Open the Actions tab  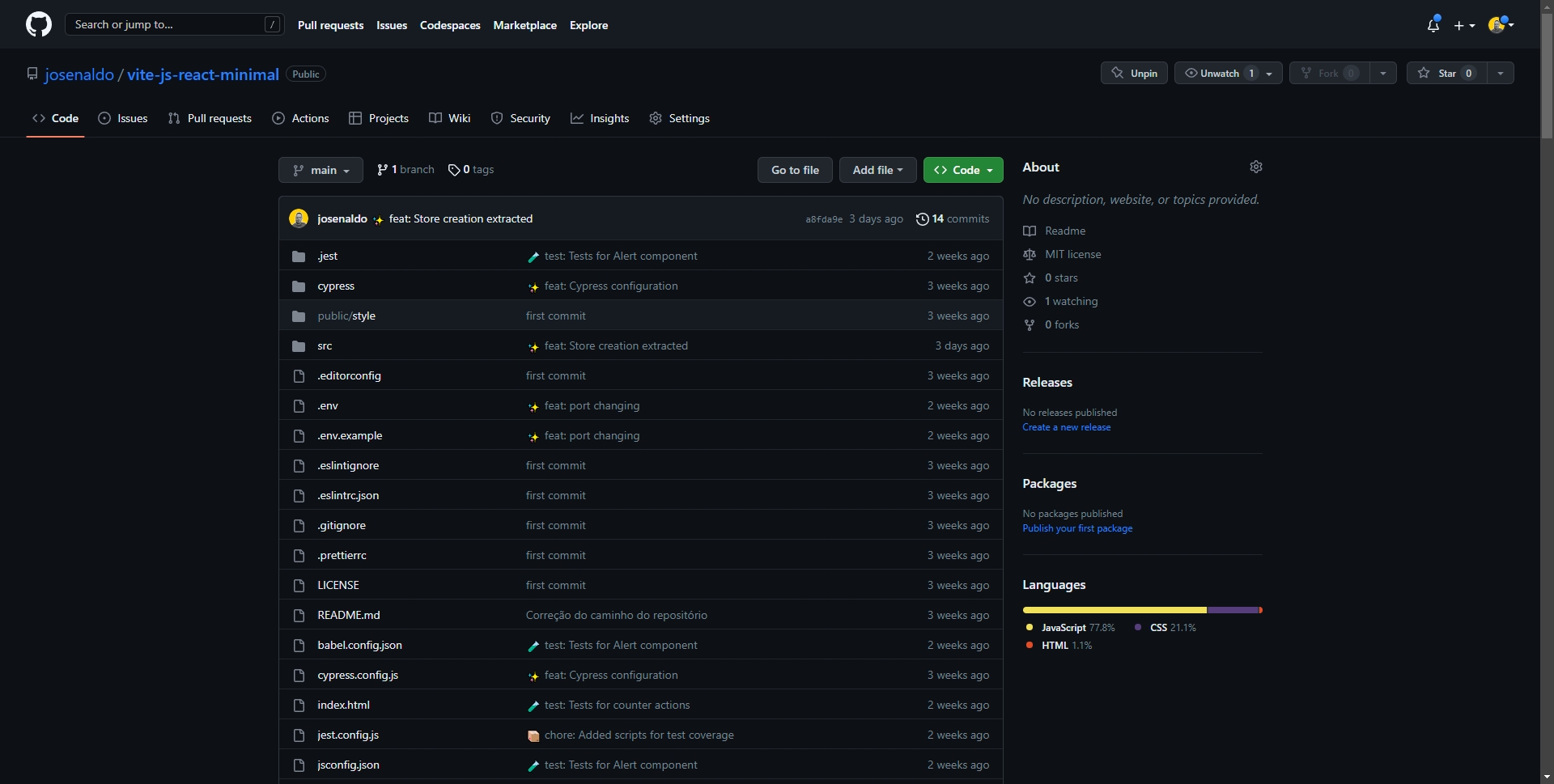301,118
